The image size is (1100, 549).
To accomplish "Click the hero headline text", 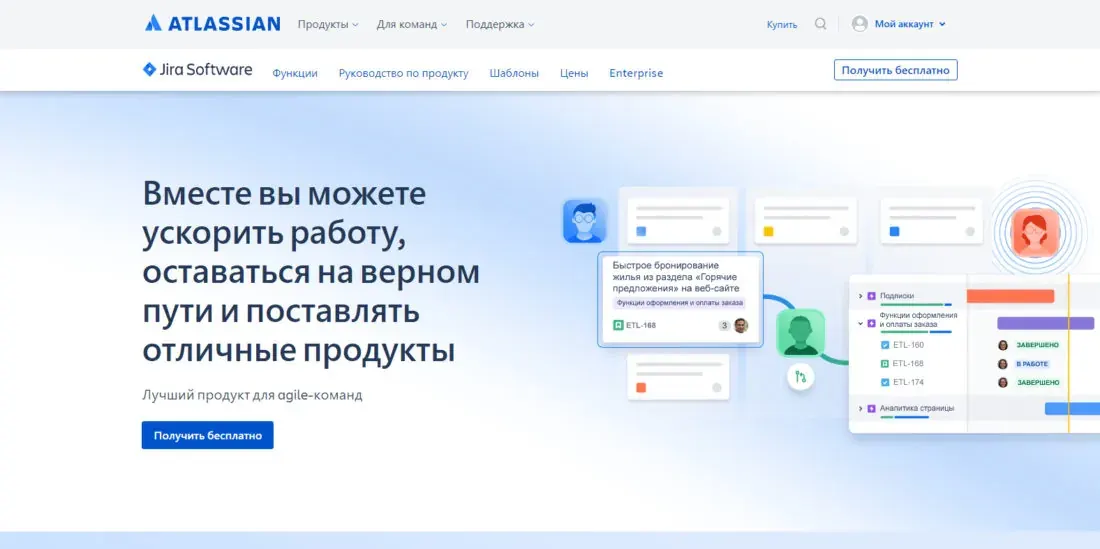I will [311, 271].
